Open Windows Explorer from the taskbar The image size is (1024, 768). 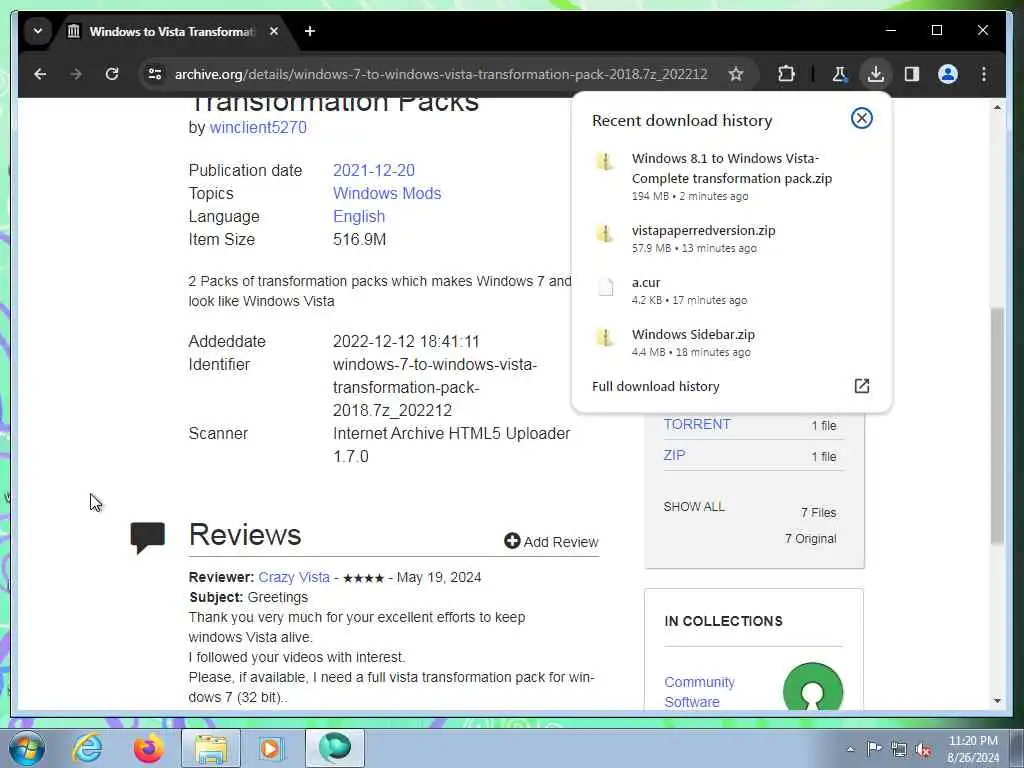point(210,748)
